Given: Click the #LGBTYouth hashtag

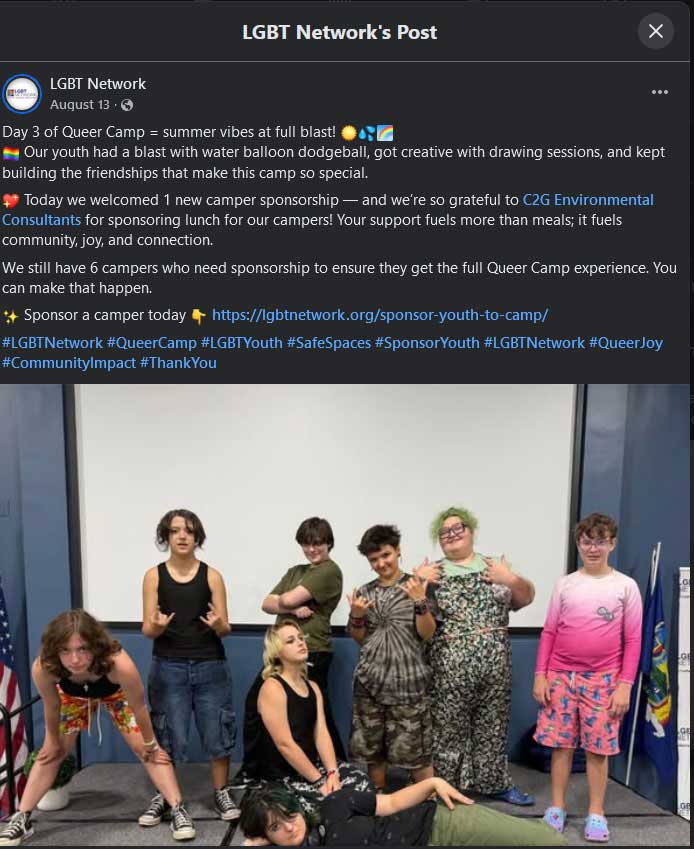Looking at the screenshot, I should [241, 343].
